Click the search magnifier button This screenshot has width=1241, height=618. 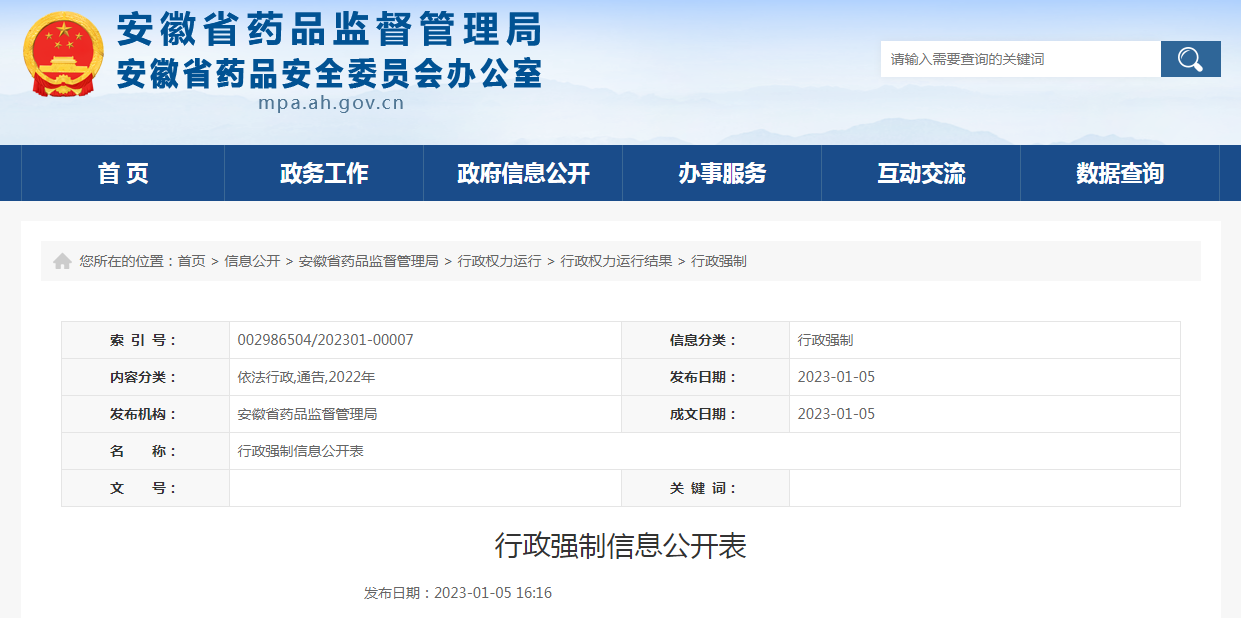coord(1190,59)
